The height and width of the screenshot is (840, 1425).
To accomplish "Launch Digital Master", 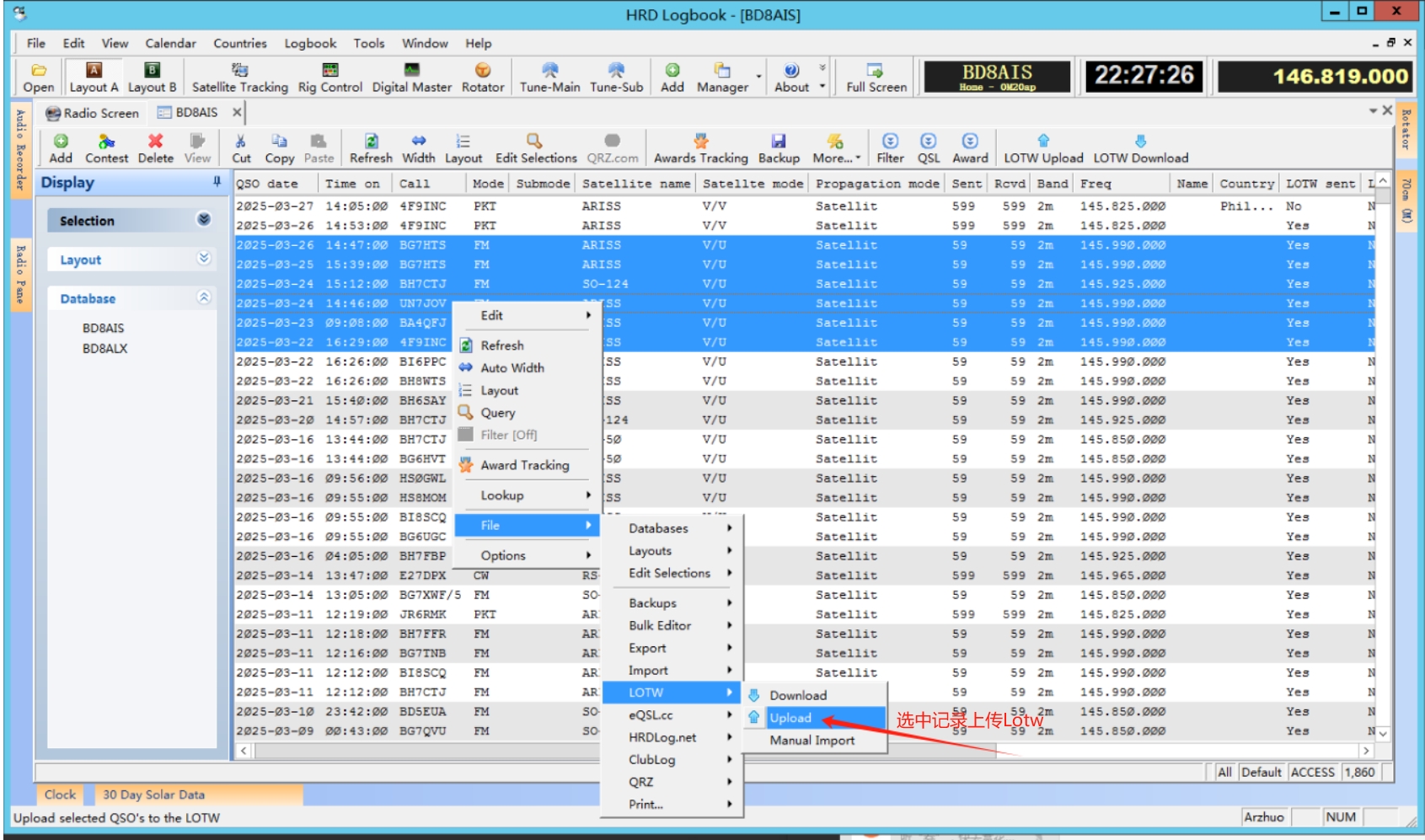I will click(411, 78).
